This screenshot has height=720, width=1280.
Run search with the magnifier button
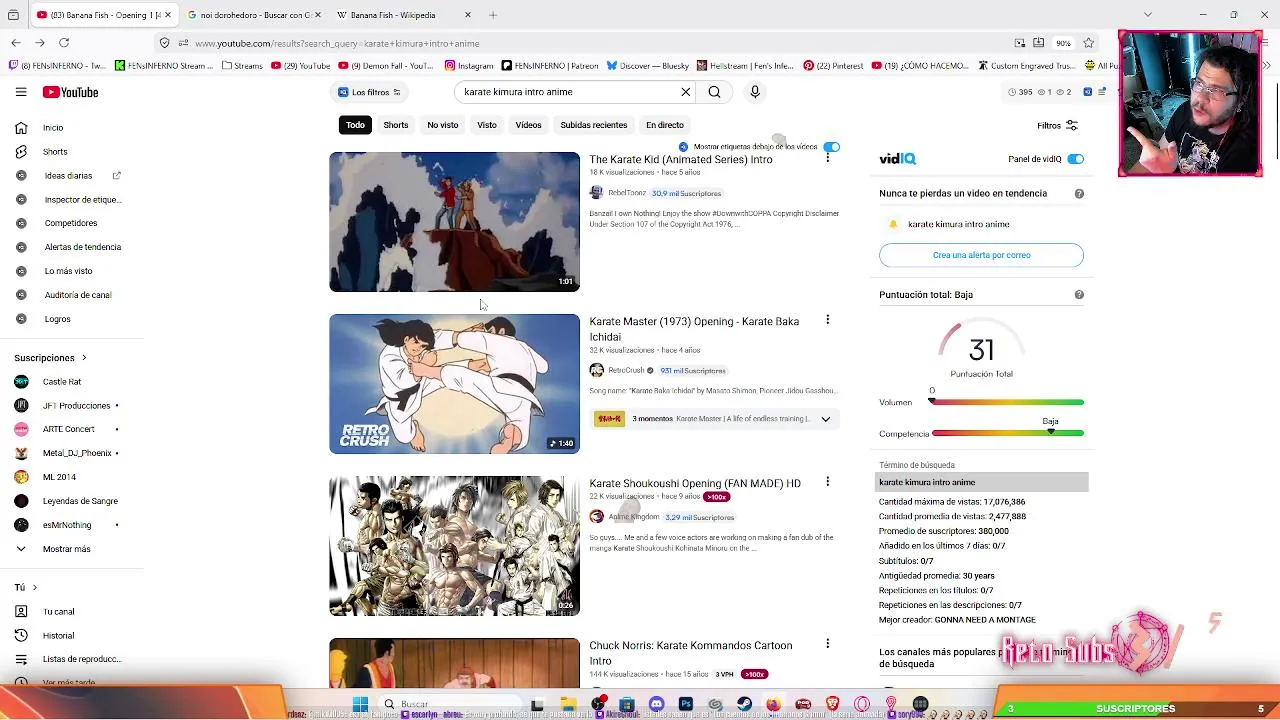714,92
